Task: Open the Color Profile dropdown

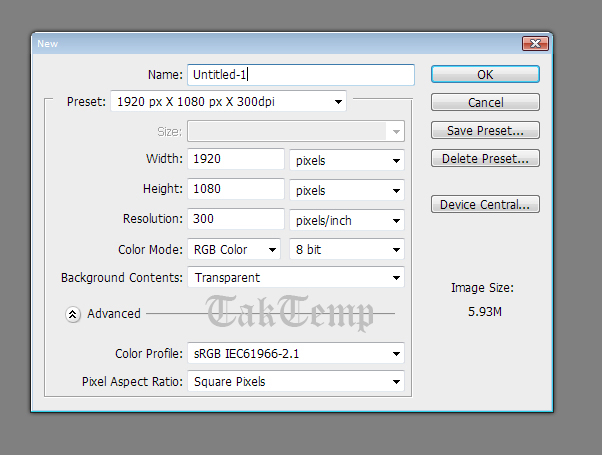Action: pos(296,353)
